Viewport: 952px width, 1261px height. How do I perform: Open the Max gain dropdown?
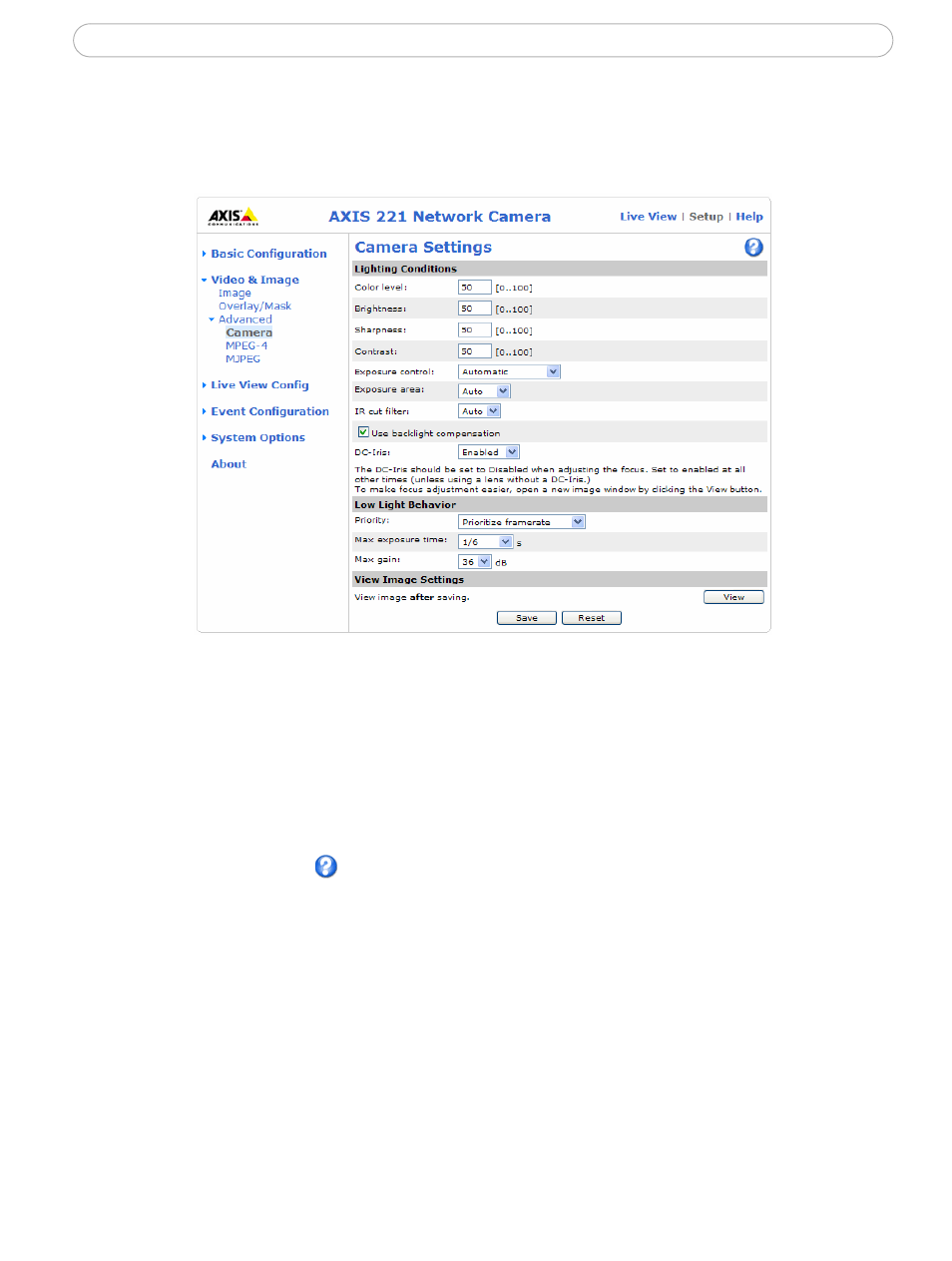[x=475, y=562]
